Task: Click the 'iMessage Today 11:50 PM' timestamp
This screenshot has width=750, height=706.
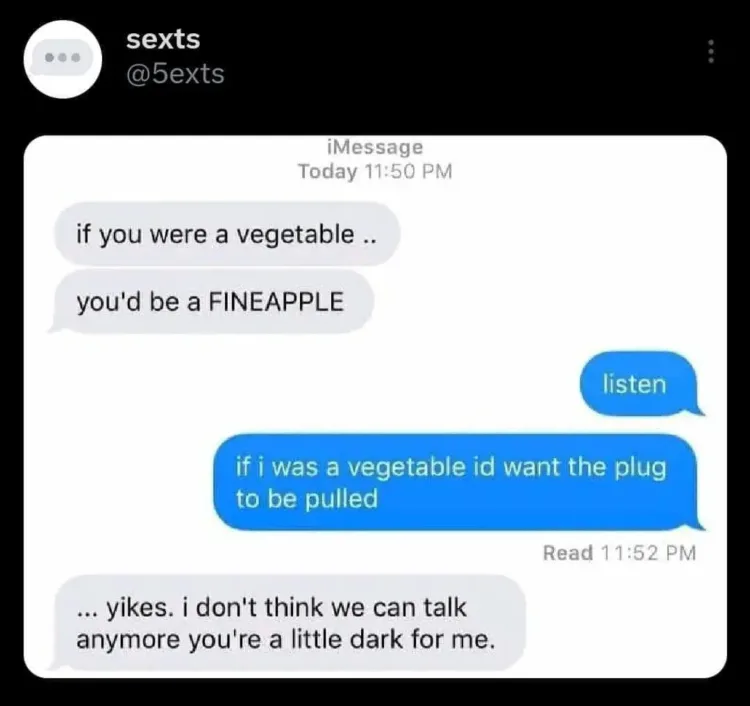Action: coord(375,159)
